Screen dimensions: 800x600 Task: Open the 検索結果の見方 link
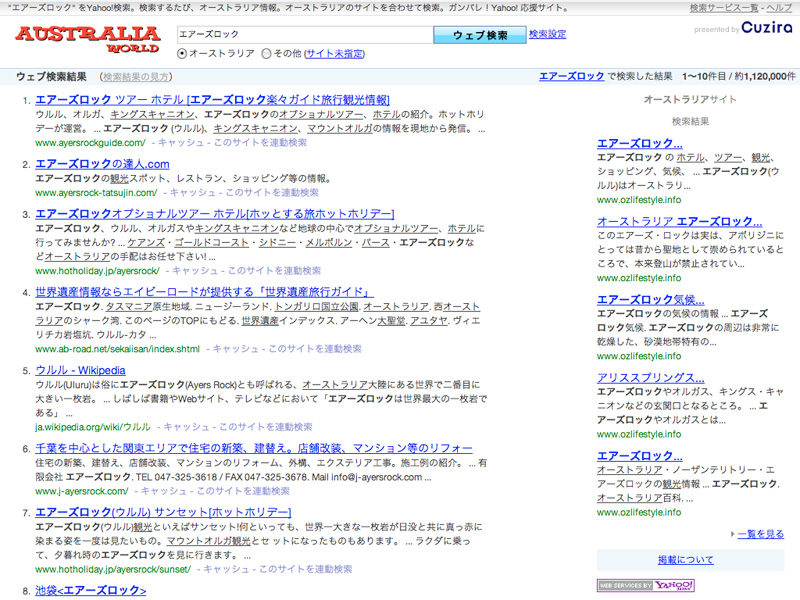(x=136, y=77)
